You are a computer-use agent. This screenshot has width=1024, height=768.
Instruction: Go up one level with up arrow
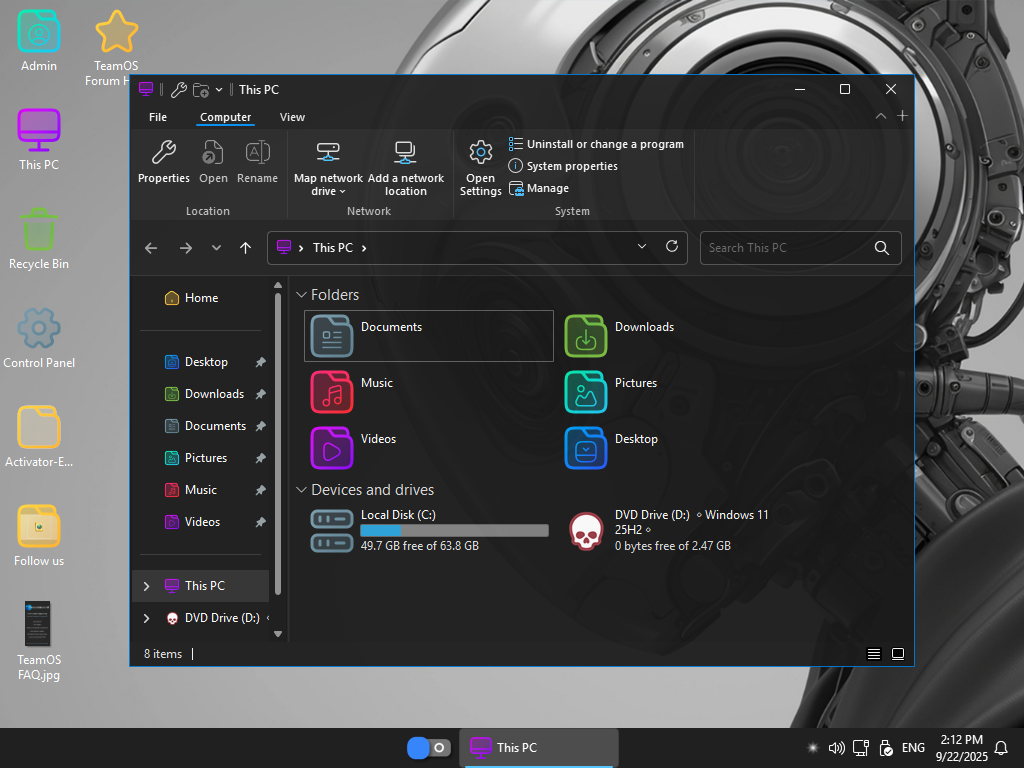246,248
